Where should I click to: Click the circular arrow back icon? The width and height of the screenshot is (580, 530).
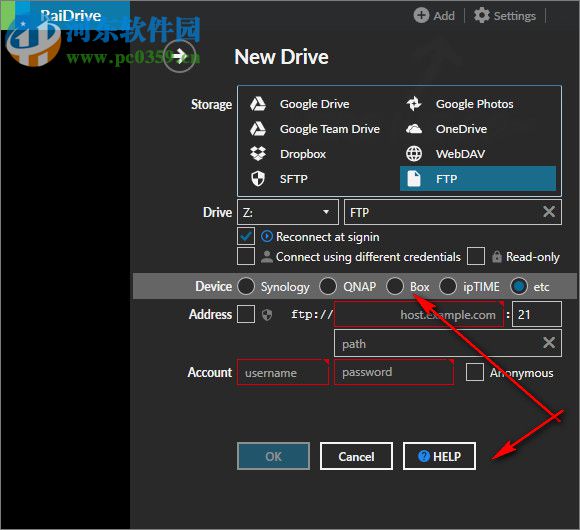point(179,56)
